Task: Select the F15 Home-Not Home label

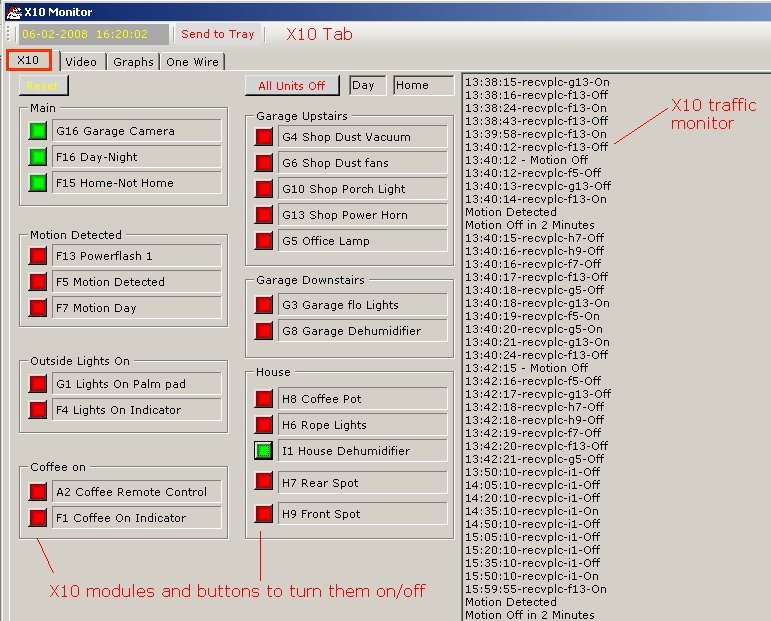Action: pyautogui.click(x=137, y=183)
